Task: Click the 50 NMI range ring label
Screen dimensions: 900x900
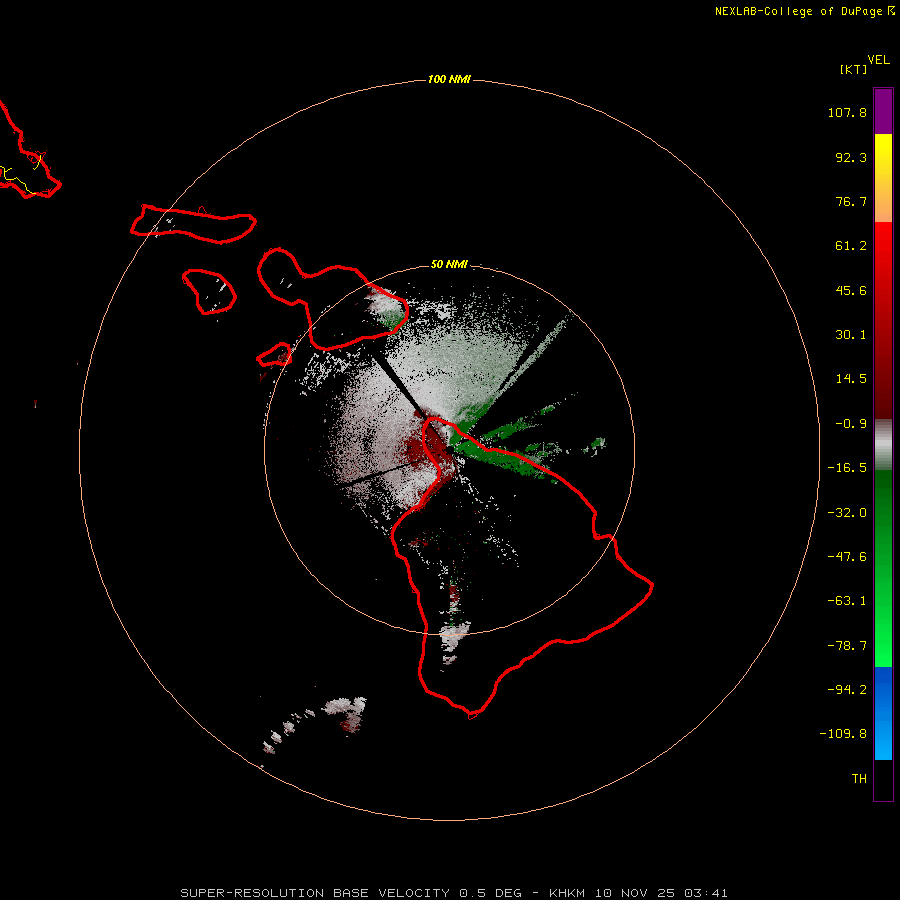Action: pyautogui.click(x=449, y=264)
